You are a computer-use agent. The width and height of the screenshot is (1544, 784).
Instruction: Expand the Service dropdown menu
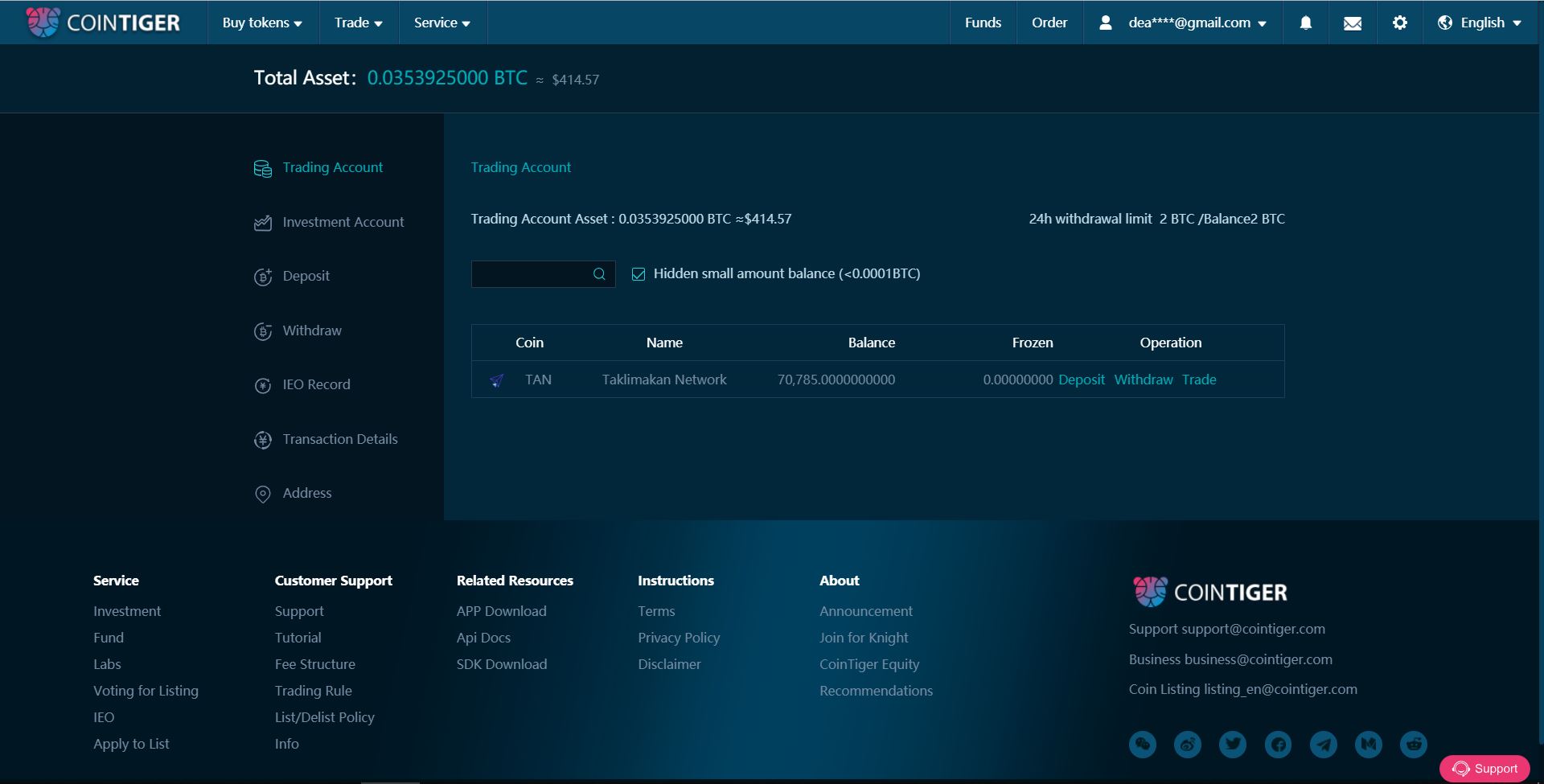point(442,23)
